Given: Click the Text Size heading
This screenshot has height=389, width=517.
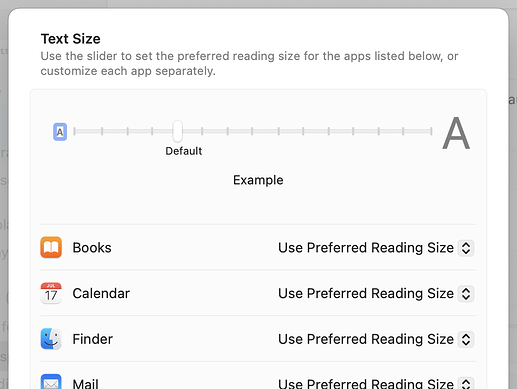Looking at the screenshot, I should (70, 39).
